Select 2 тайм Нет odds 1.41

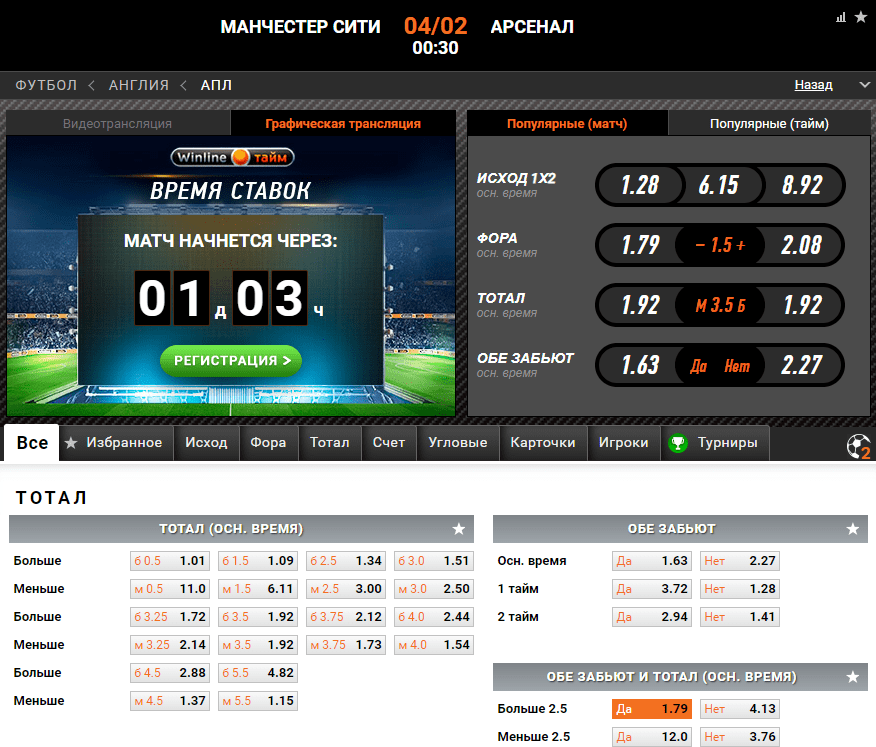(x=740, y=617)
